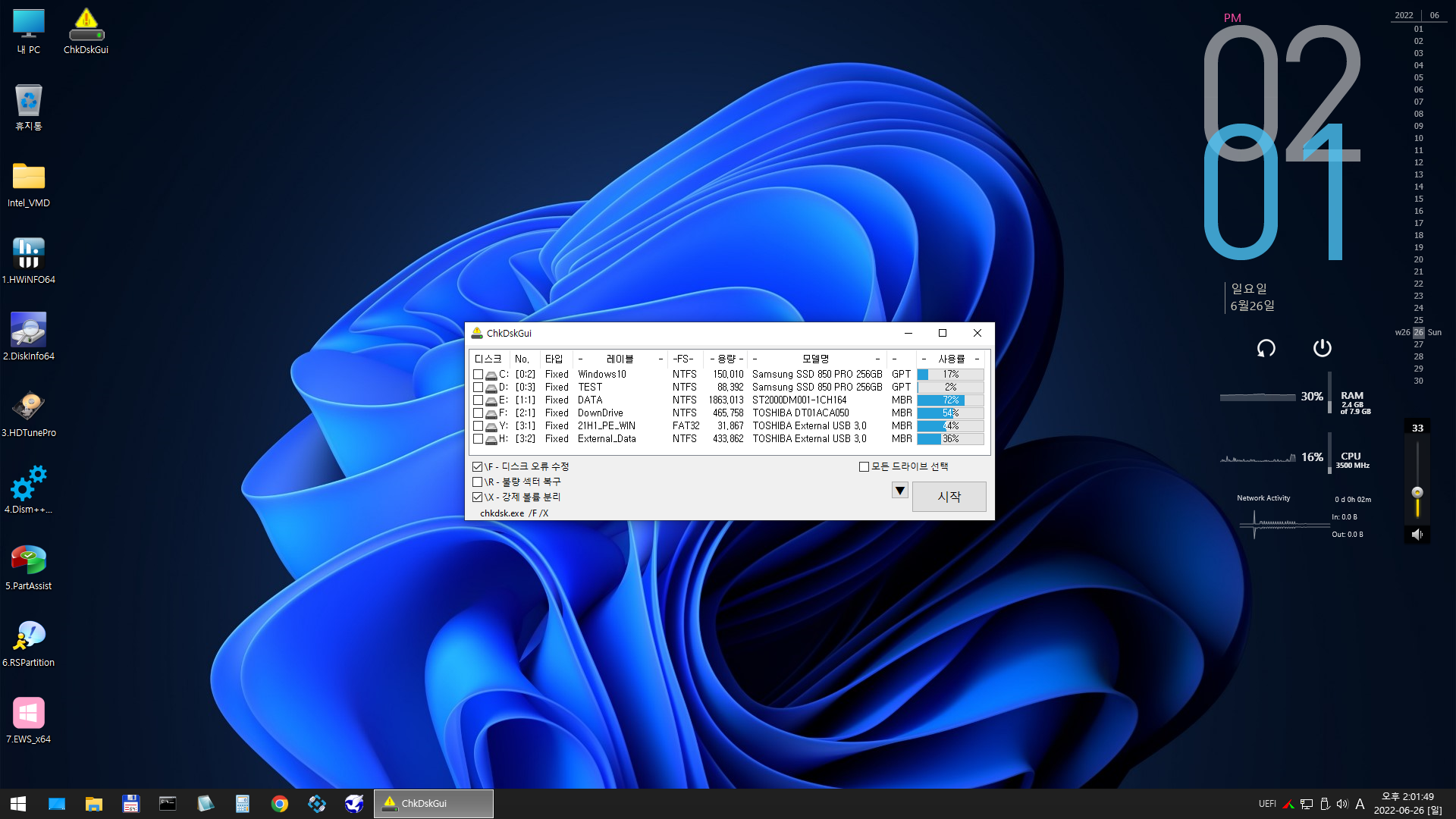
Task: Launch 3.HDTunePro from the desktop
Action: tap(29, 414)
